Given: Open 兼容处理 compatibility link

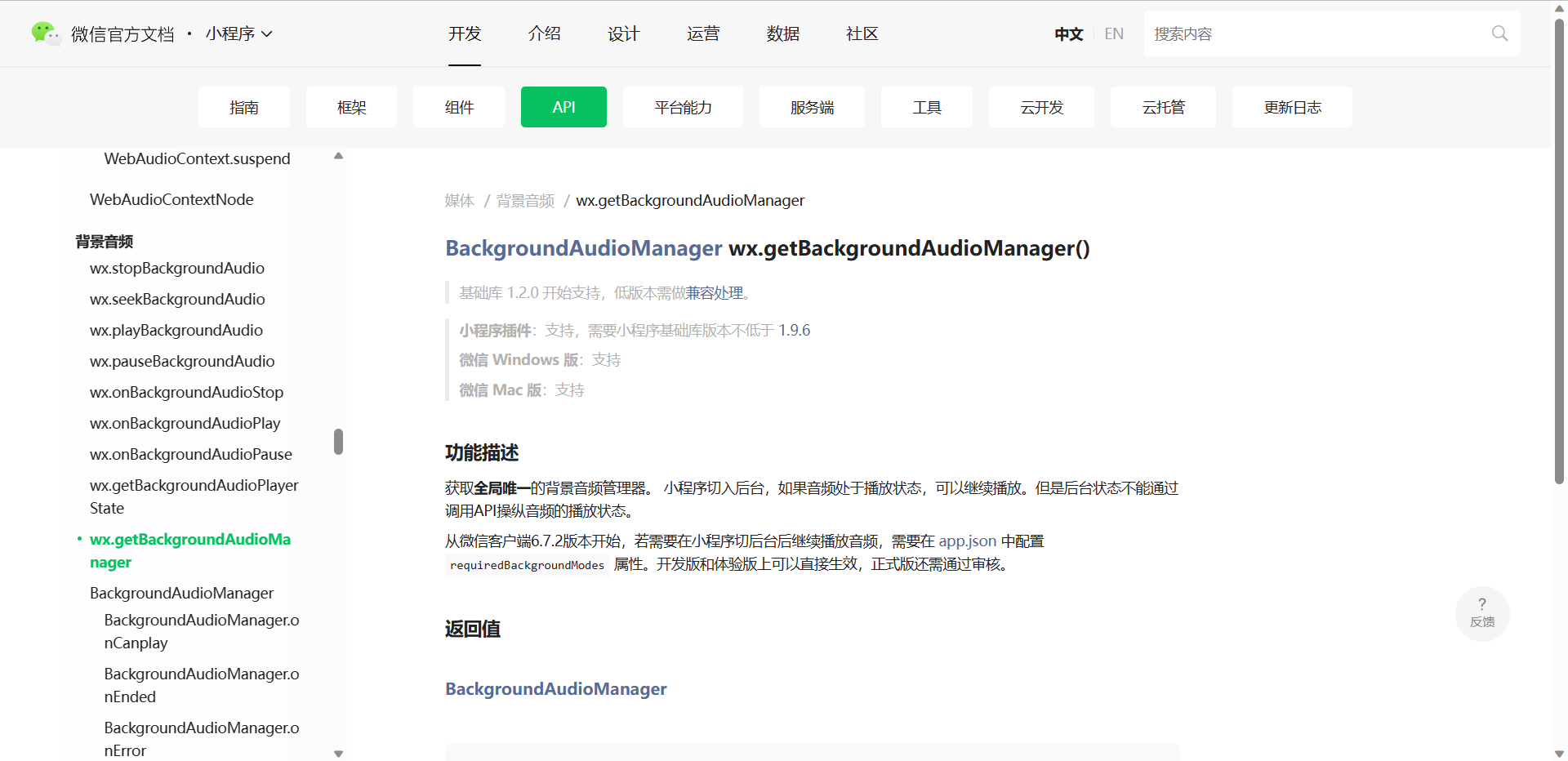Looking at the screenshot, I should pos(715,292).
